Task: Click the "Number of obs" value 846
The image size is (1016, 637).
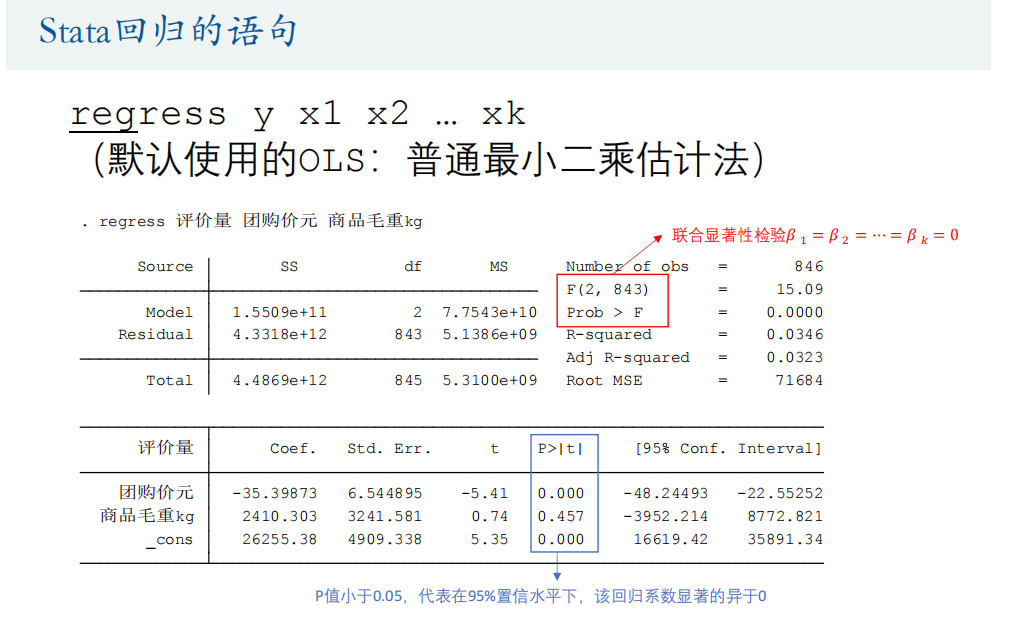Action: (x=808, y=266)
